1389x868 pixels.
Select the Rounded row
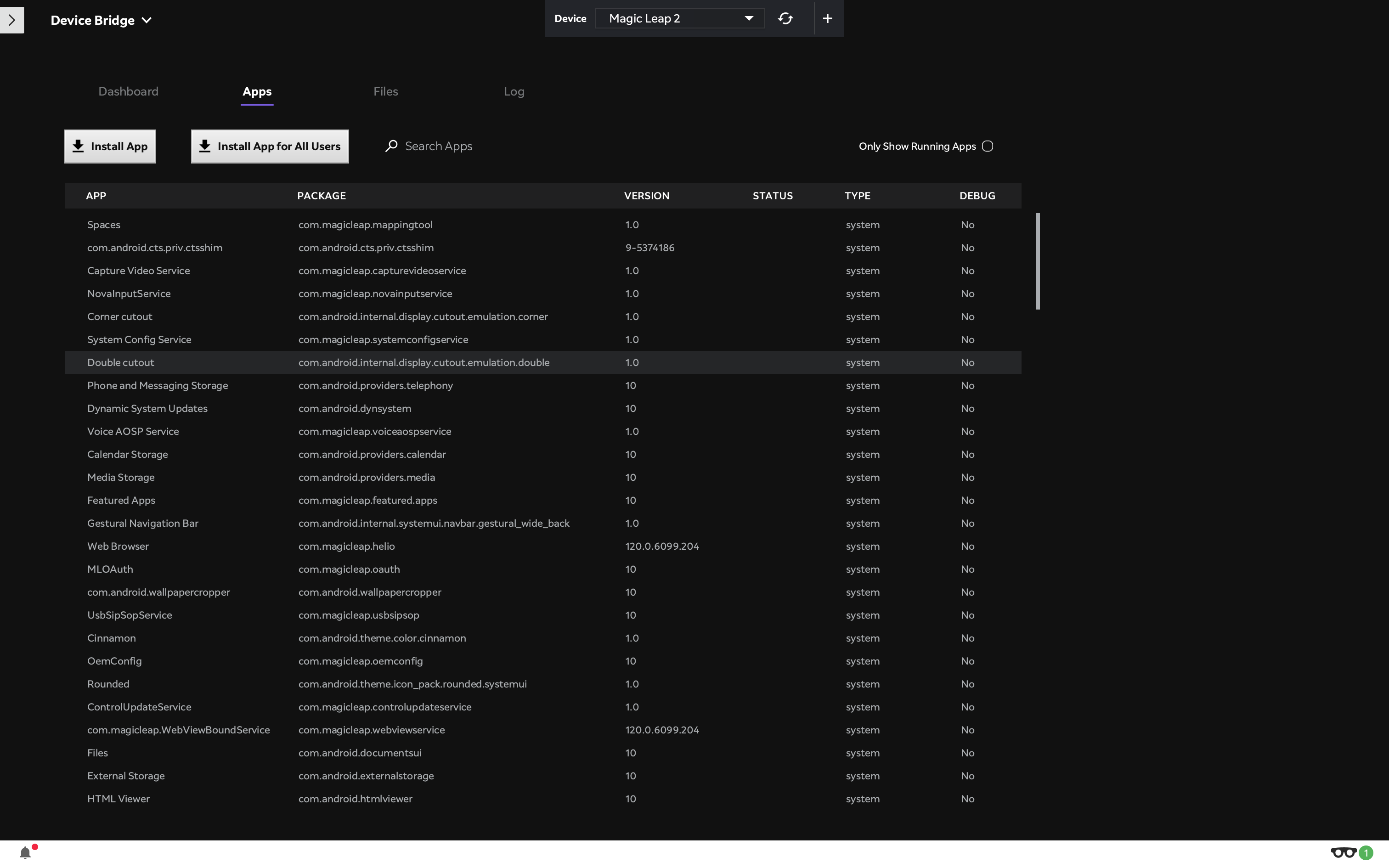click(x=543, y=684)
